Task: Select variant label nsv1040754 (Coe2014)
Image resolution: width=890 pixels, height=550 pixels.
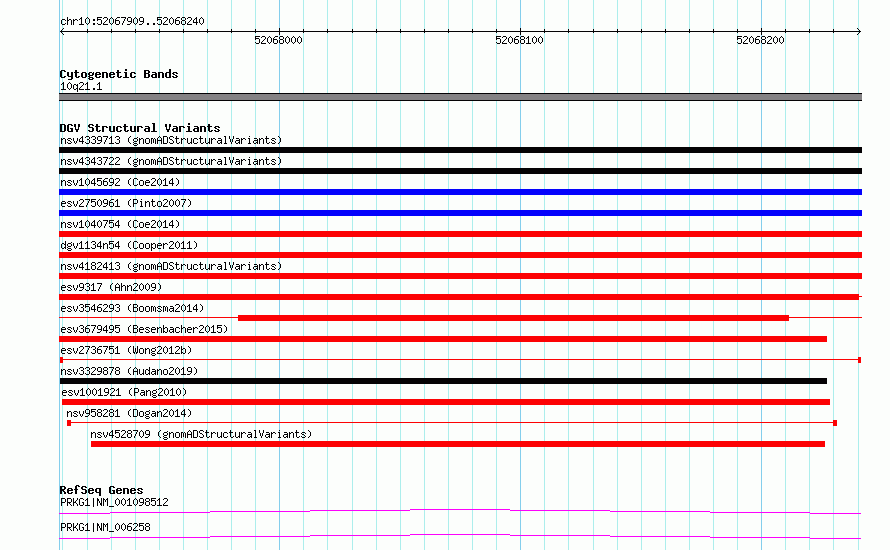Action: 120,224
